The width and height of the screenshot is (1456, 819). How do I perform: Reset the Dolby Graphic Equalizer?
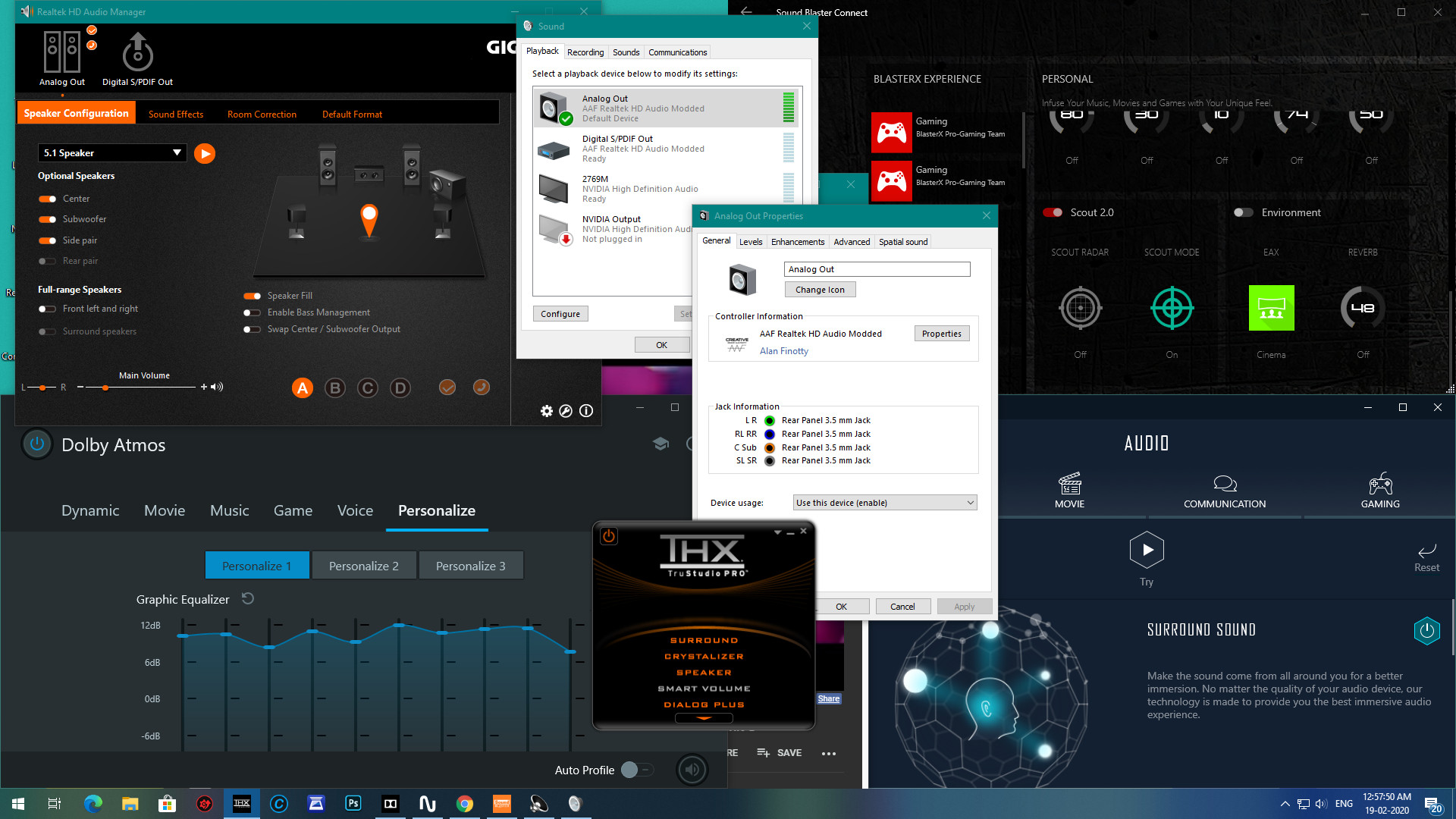point(247,598)
